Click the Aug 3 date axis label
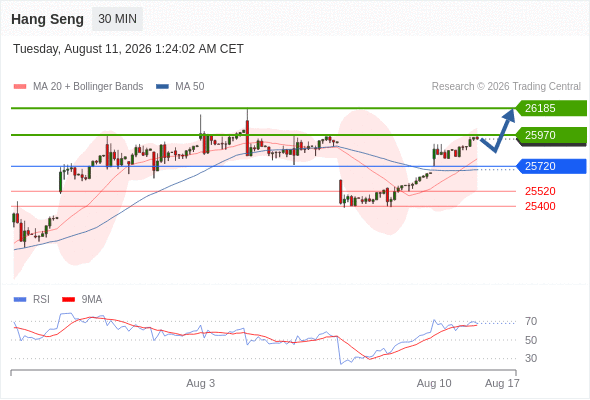This screenshot has width=590, height=400. coord(201,383)
